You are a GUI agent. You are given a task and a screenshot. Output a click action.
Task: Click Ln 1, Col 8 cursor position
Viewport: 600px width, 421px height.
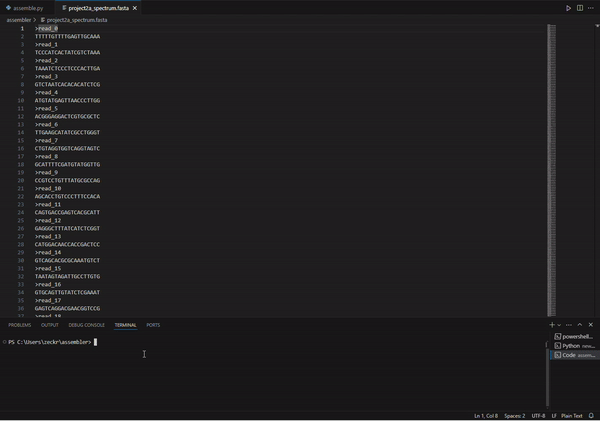[485, 415]
